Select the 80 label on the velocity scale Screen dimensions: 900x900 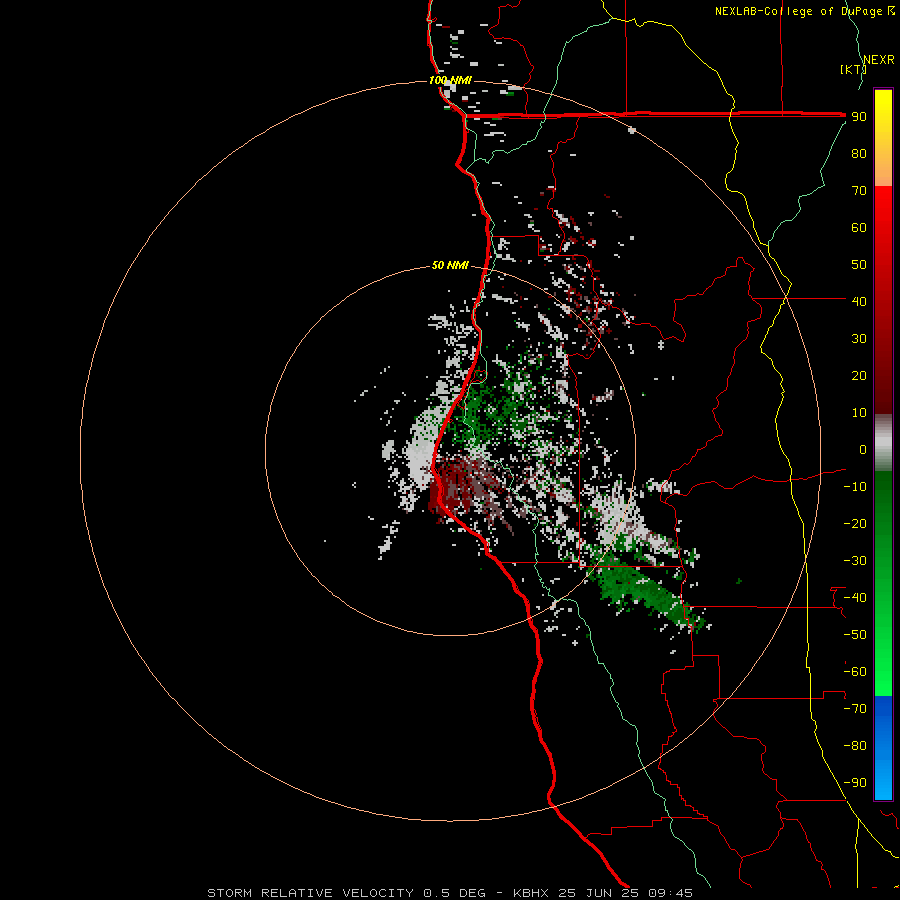pyautogui.click(x=859, y=153)
